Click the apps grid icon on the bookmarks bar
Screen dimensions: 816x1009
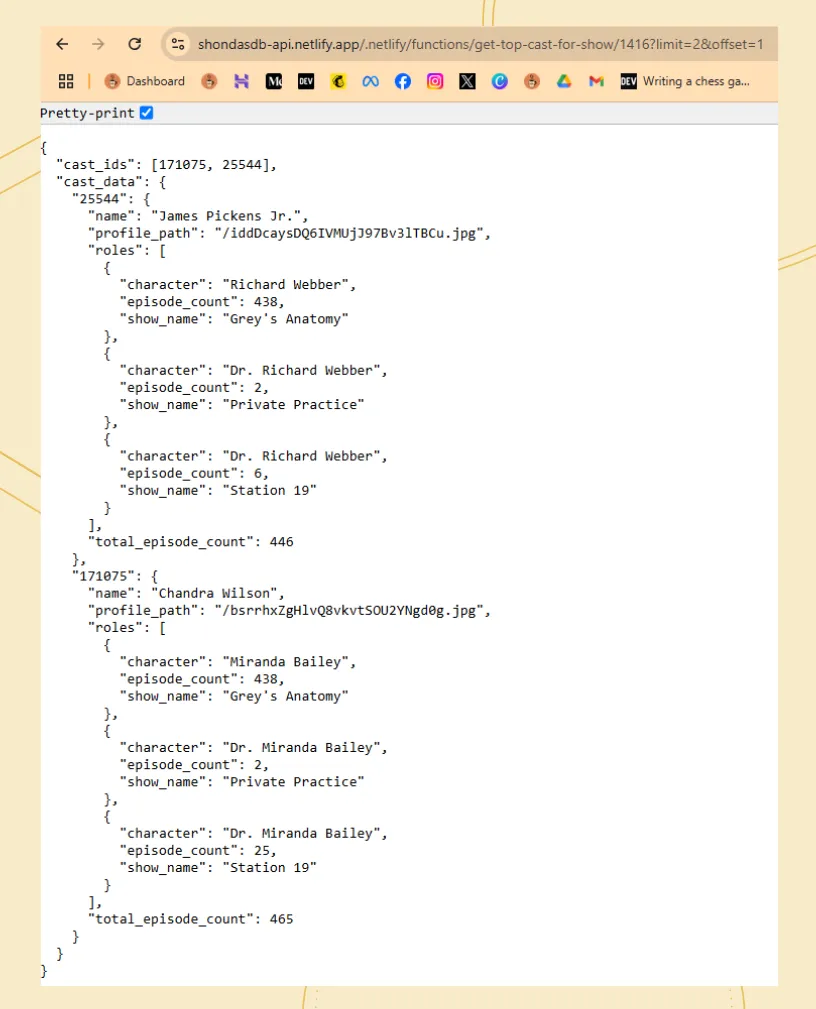pos(66,82)
